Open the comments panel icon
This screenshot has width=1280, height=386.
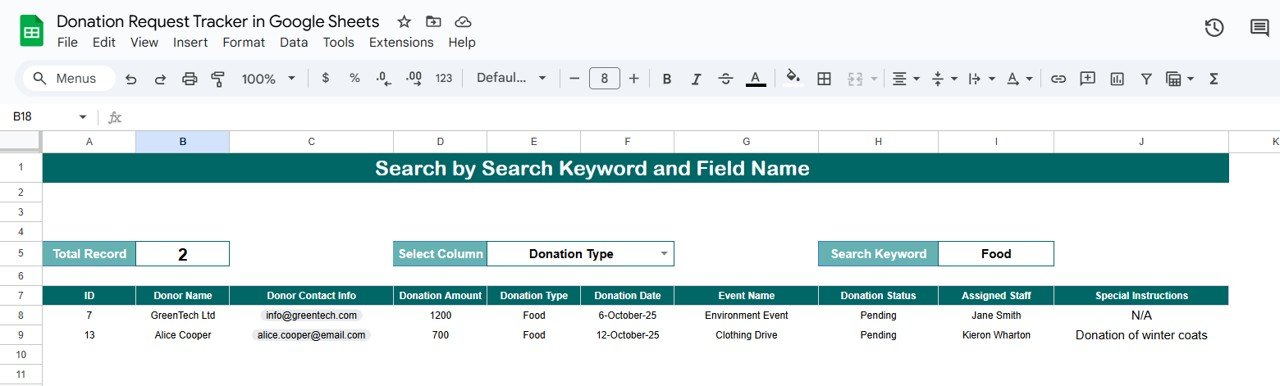pyautogui.click(x=1260, y=28)
